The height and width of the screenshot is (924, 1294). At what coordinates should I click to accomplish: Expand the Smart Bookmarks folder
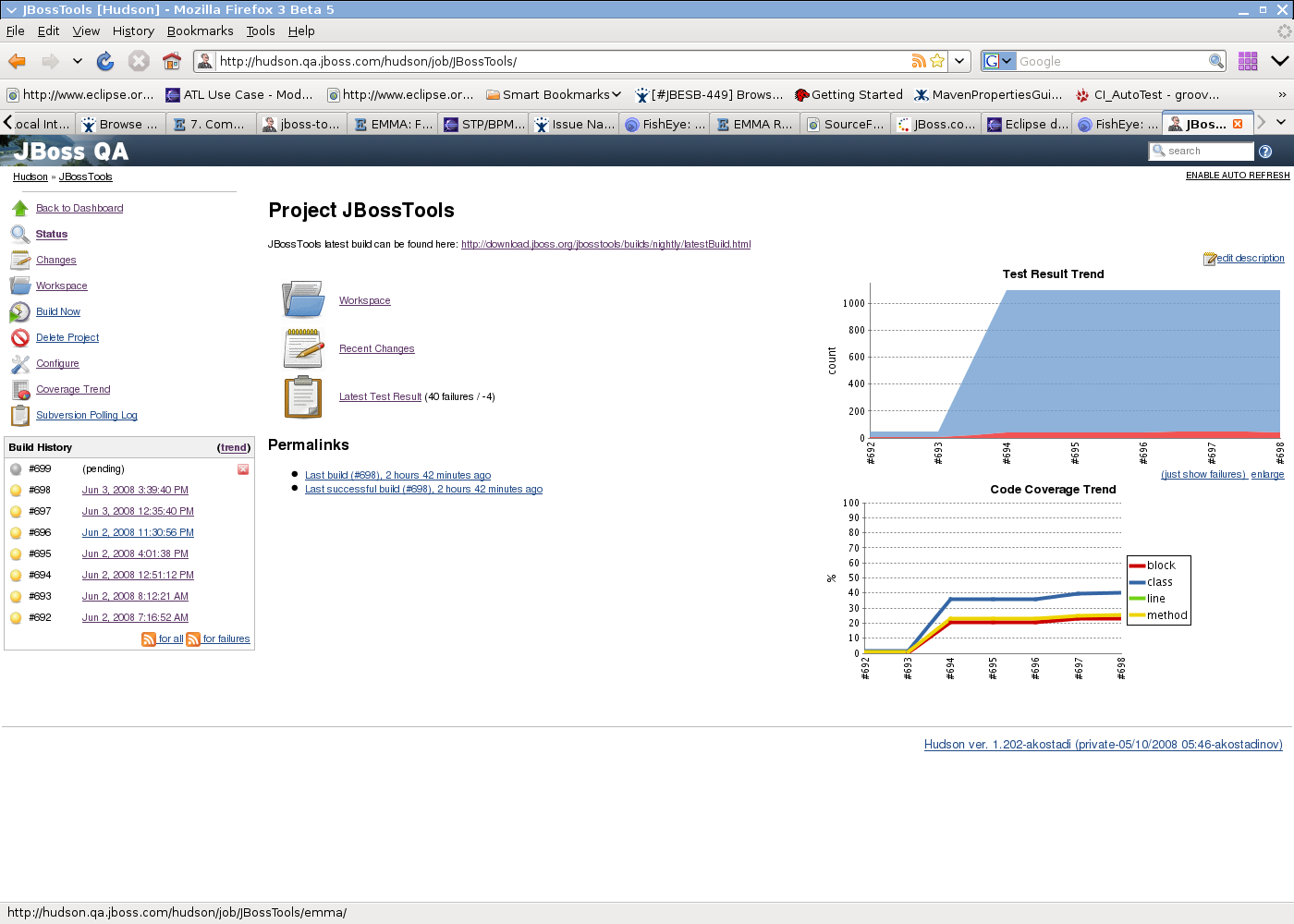[x=554, y=94]
